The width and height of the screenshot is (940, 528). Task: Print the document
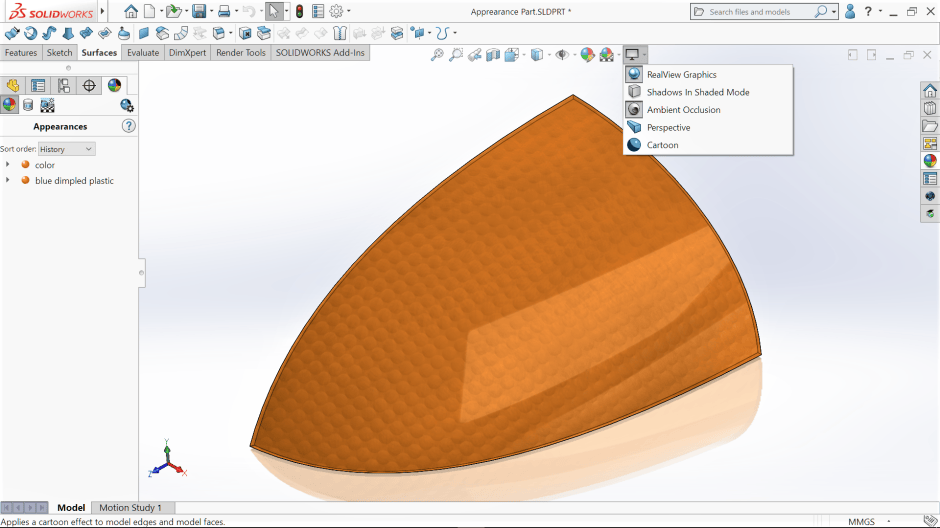(x=224, y=11)
